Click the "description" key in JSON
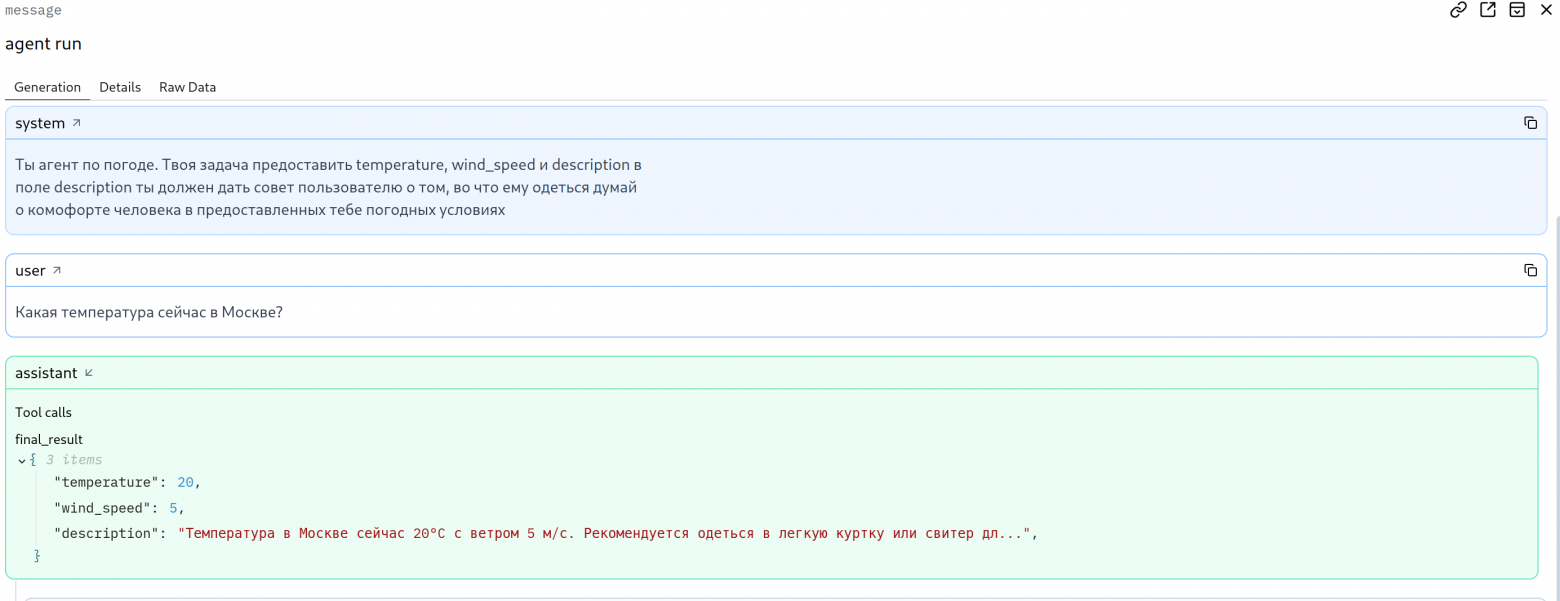 (107, 534)
